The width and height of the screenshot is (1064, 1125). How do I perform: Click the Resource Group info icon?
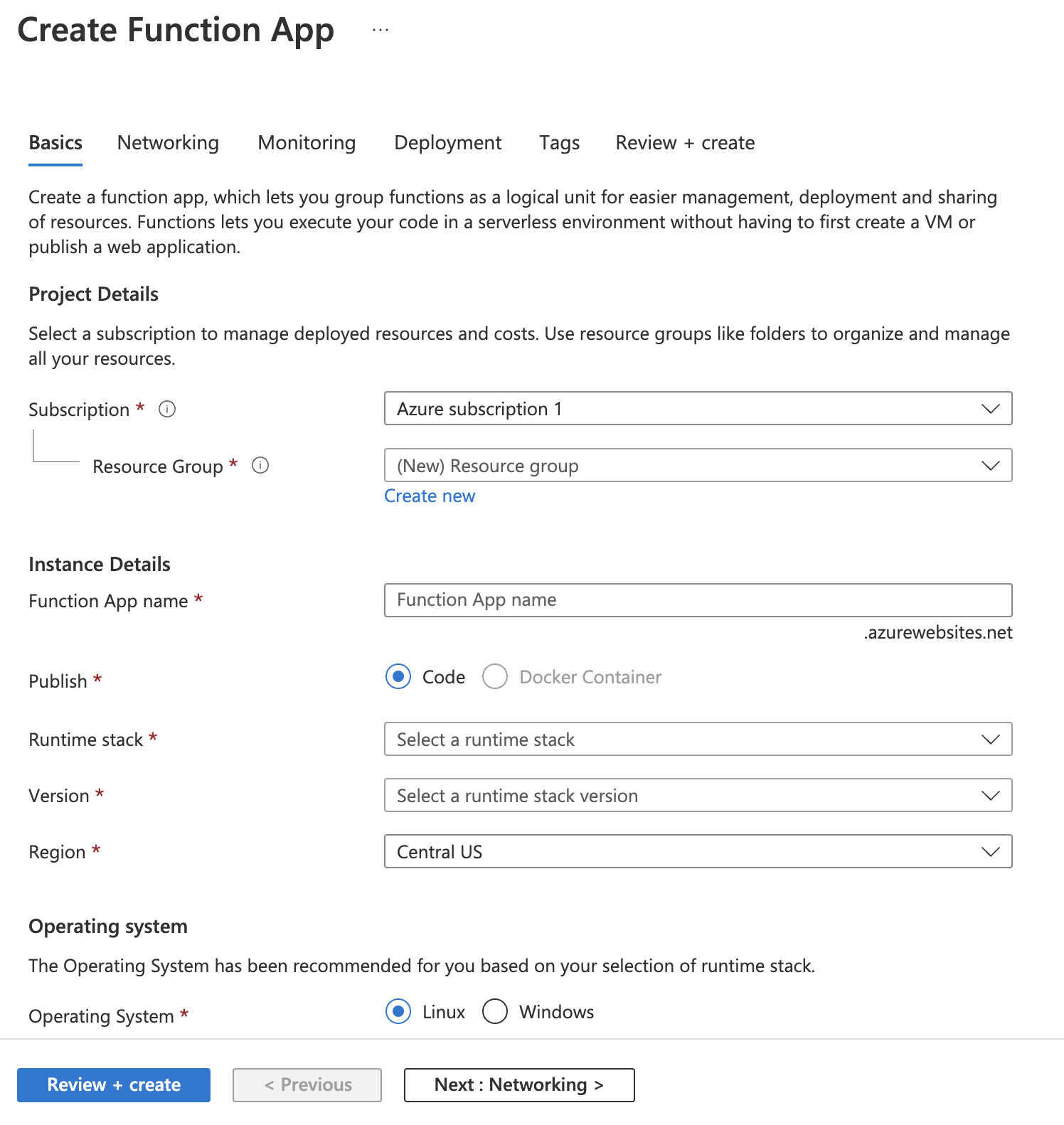click(x=260, y=466)
